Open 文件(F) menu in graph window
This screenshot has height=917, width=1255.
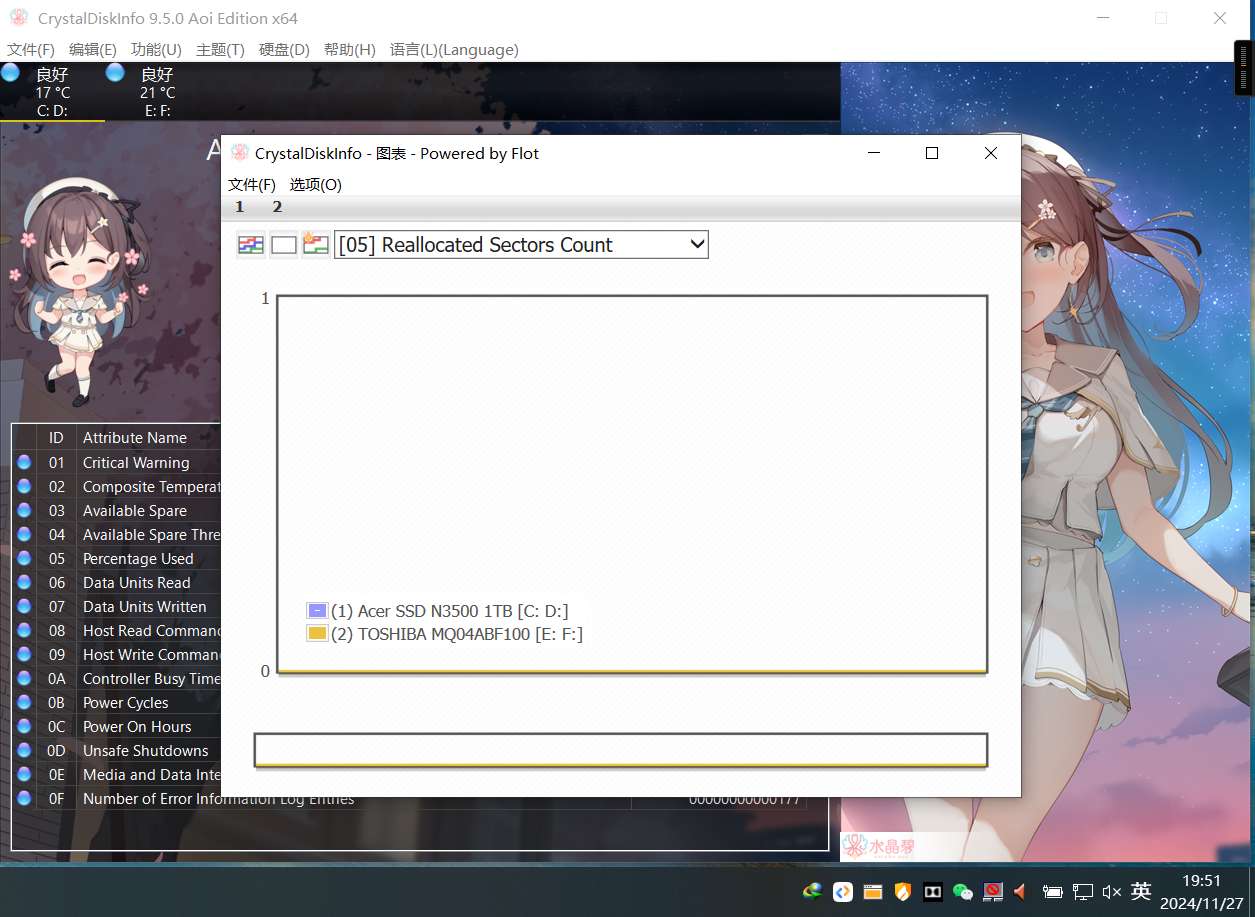[x=251, y=184]
